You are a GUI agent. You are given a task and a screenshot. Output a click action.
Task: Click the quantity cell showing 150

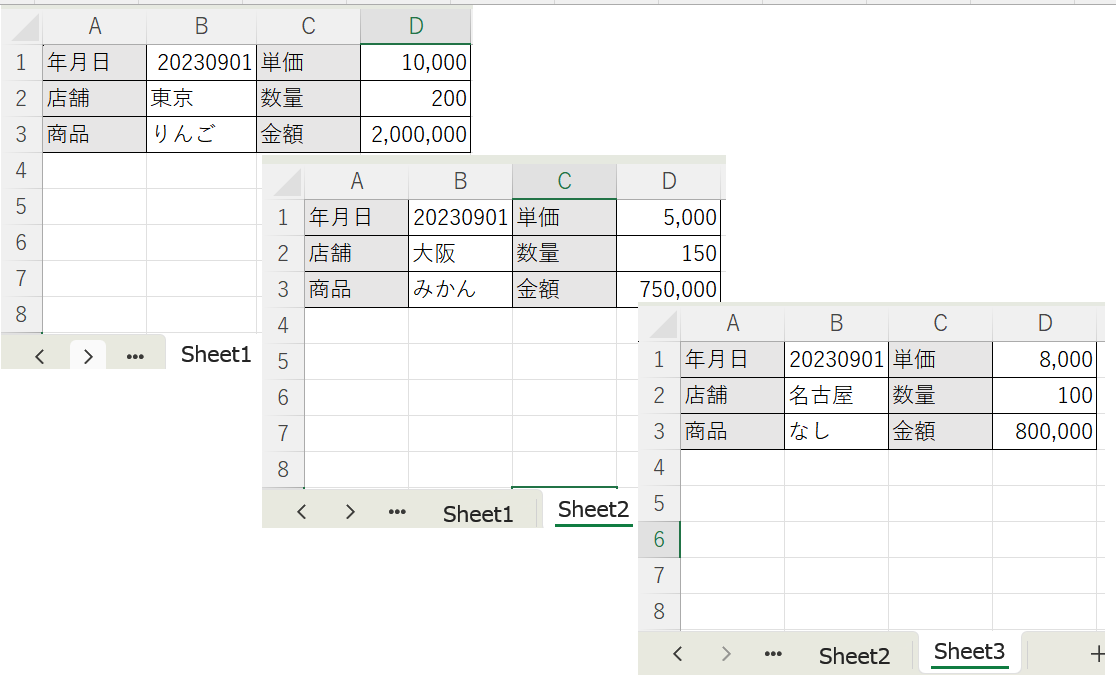[668, 253]
